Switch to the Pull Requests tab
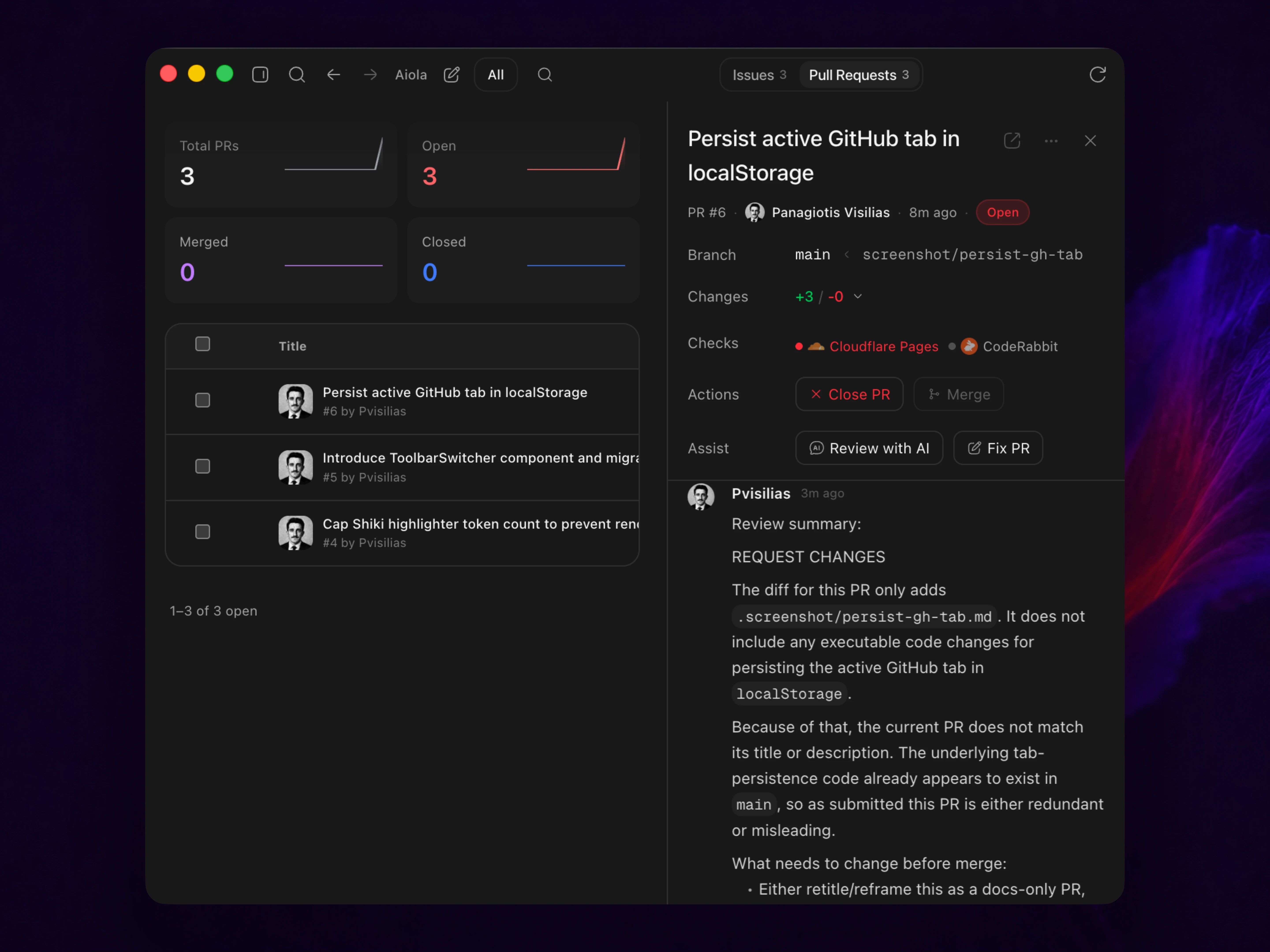Image resolution: width=1270 pixels, height=952 pixels. pyautogui.click(x=859, y=75)
